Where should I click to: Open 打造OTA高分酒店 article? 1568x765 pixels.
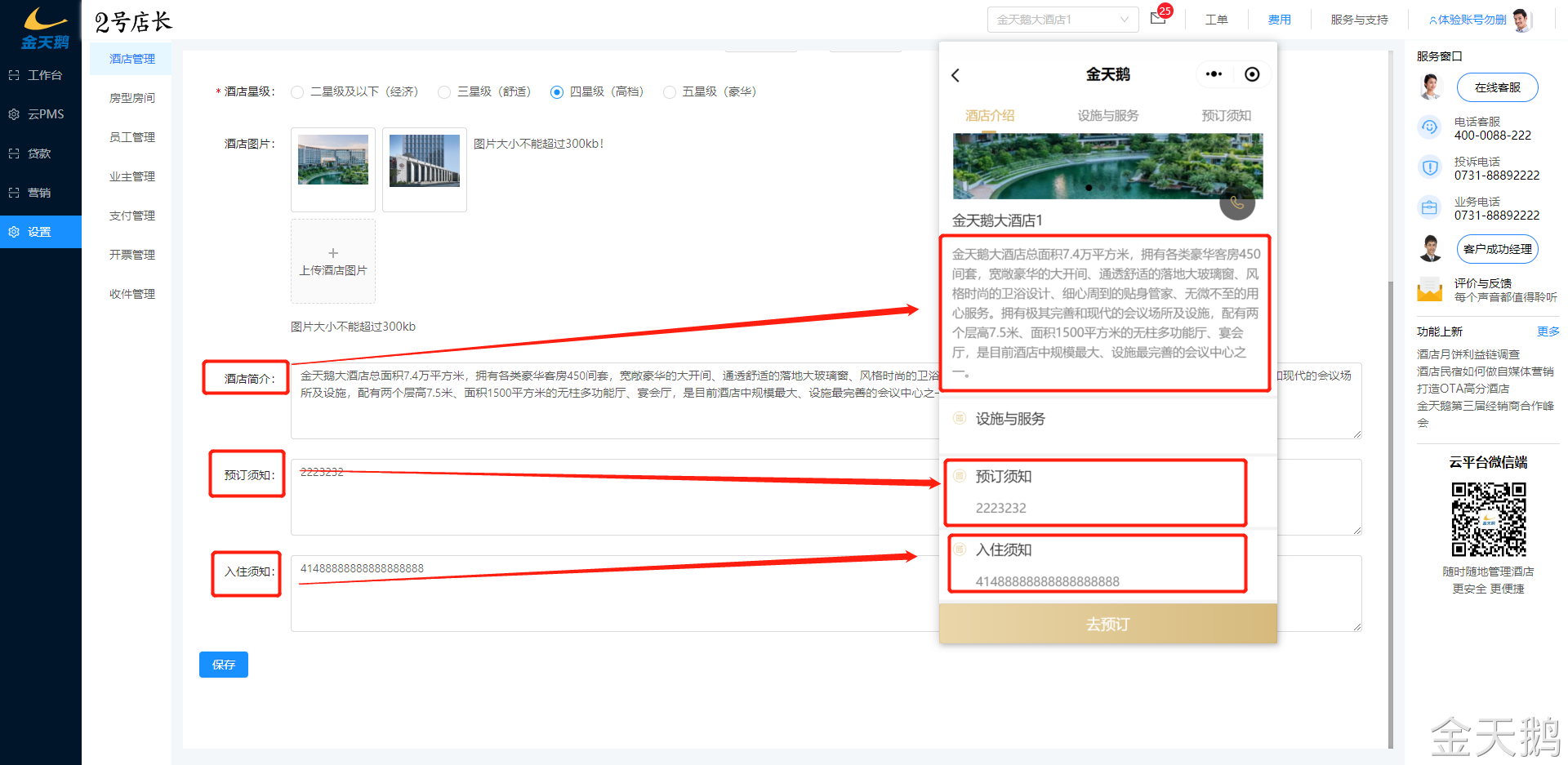click(1463, 389)
